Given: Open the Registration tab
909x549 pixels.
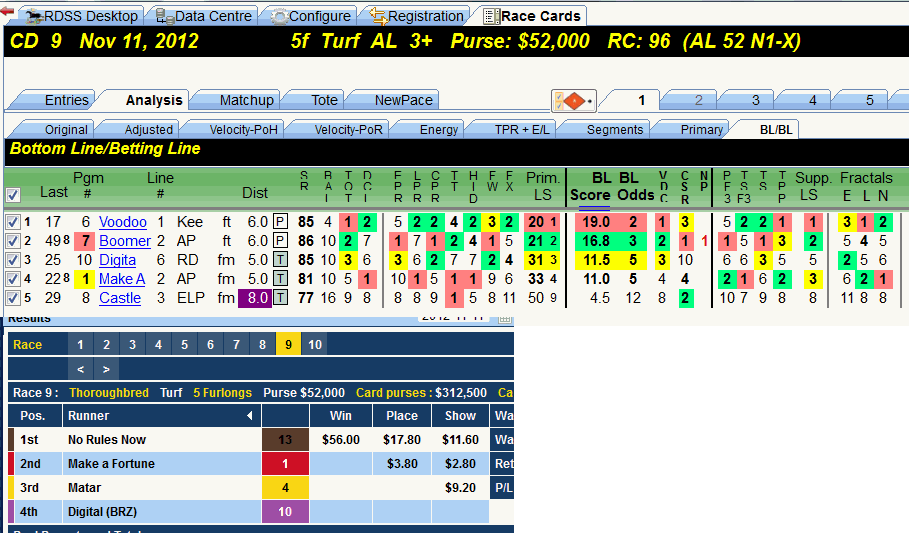Looking at the screenshot, I should pos(417,16).
